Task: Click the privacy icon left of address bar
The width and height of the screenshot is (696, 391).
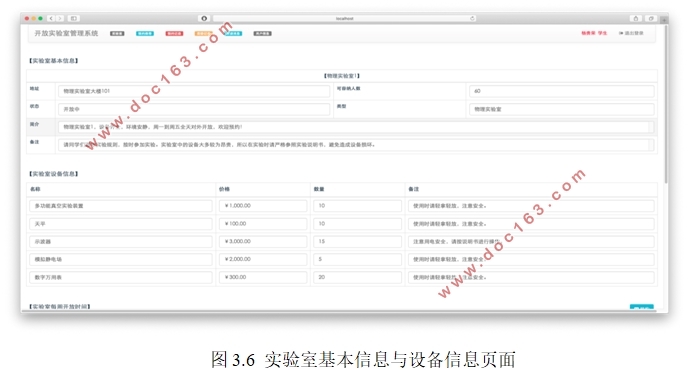Action: point(204,18)
